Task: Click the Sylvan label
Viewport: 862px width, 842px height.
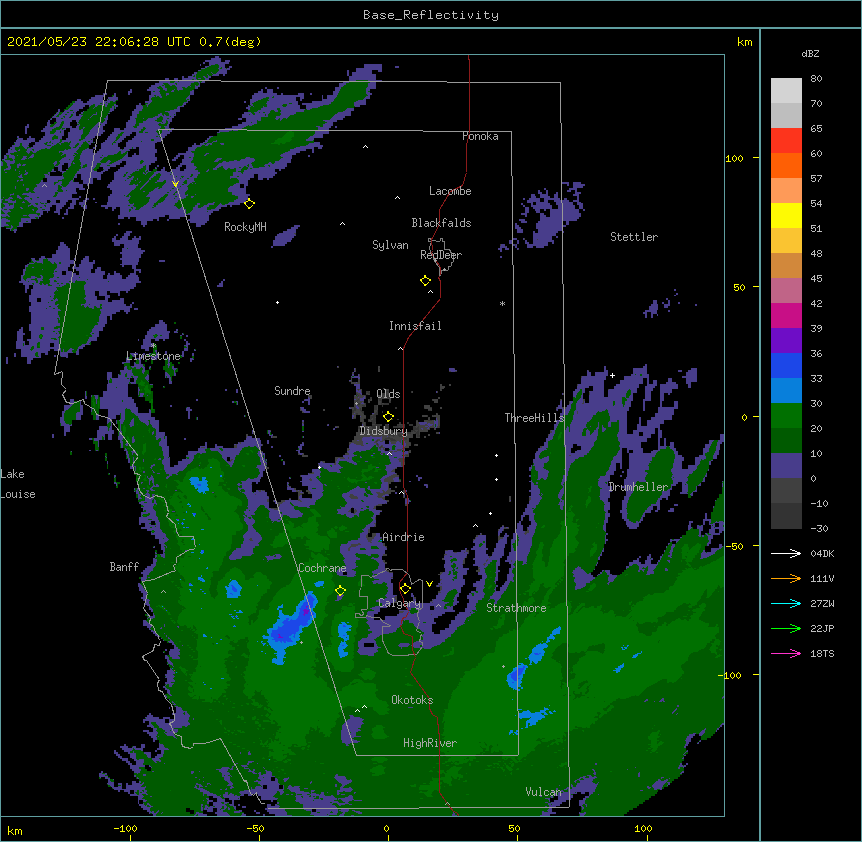Action: coord(390,245)
